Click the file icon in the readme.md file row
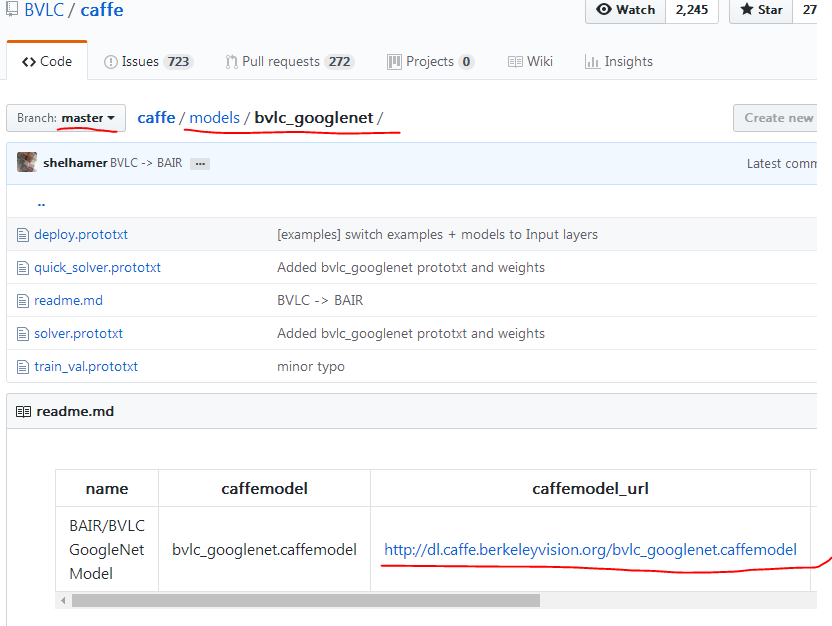Screen dimensions: 832x626 (x=23, y=301)
